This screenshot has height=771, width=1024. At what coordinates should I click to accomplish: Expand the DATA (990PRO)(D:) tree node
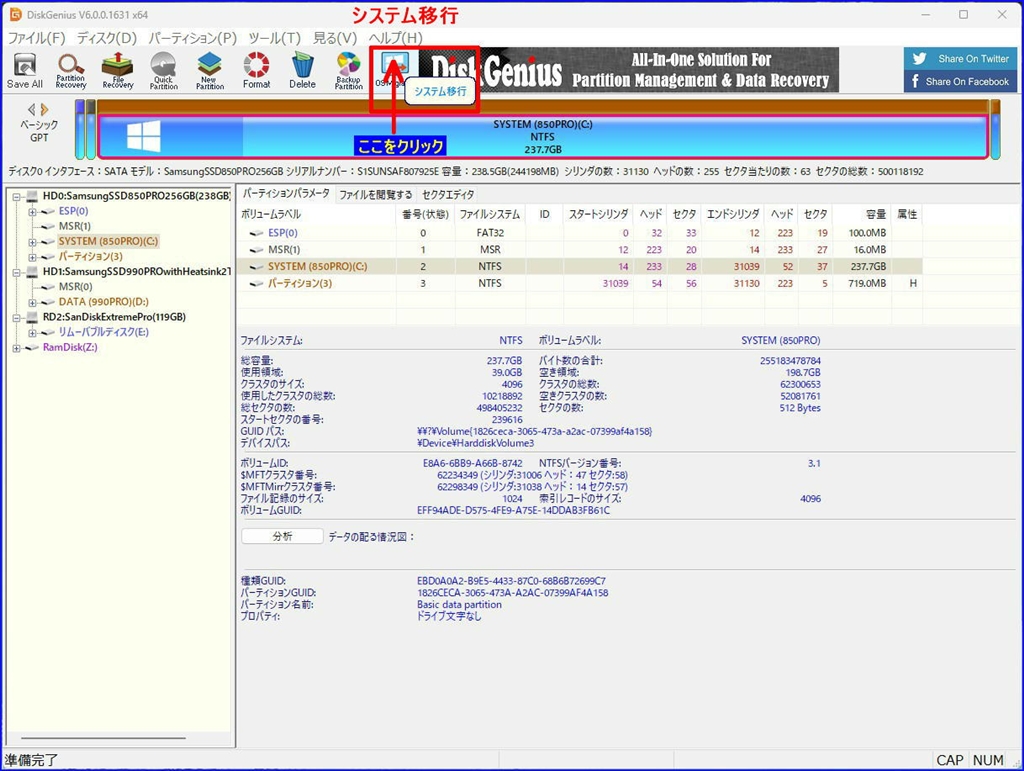coord(33,302)
